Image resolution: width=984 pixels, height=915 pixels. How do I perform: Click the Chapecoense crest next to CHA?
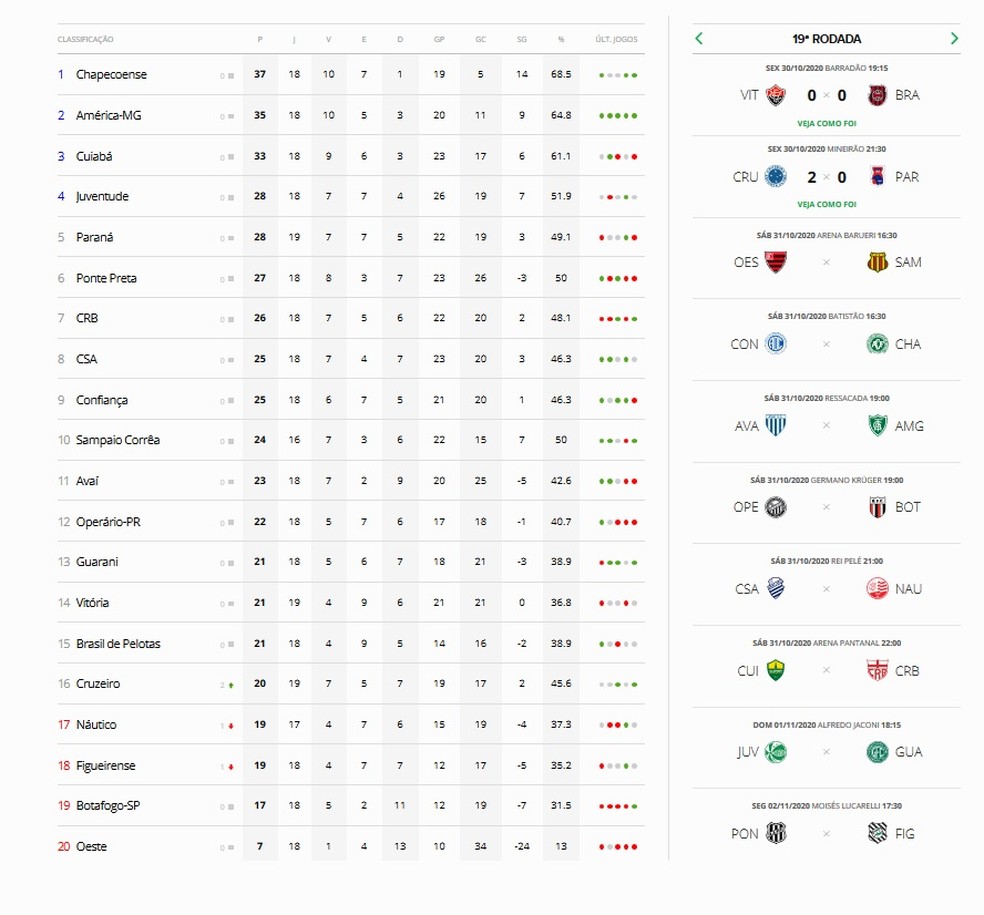[877, 344]
